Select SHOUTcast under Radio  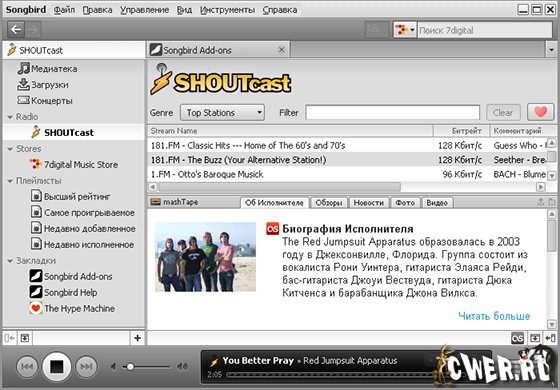74,132
